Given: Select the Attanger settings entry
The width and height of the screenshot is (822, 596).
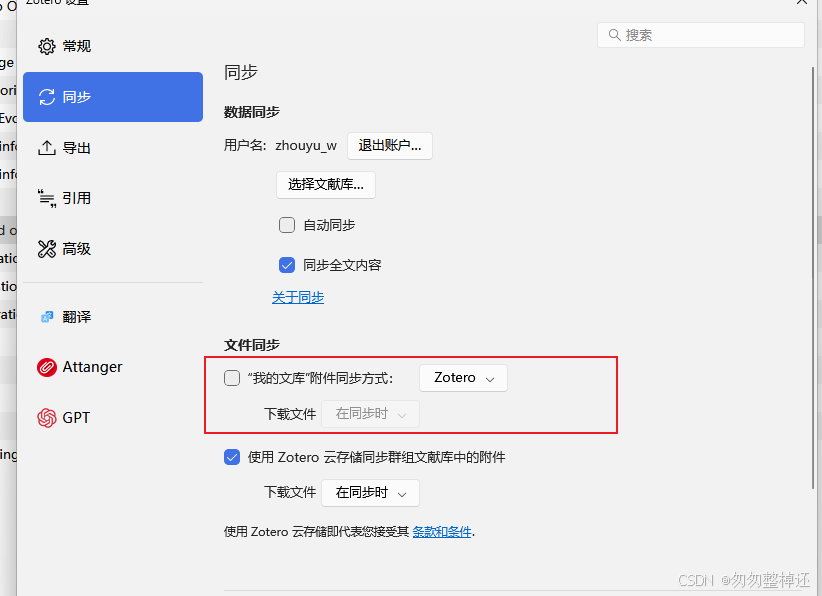Looking at the screenshot, I should tap(113, 367).
